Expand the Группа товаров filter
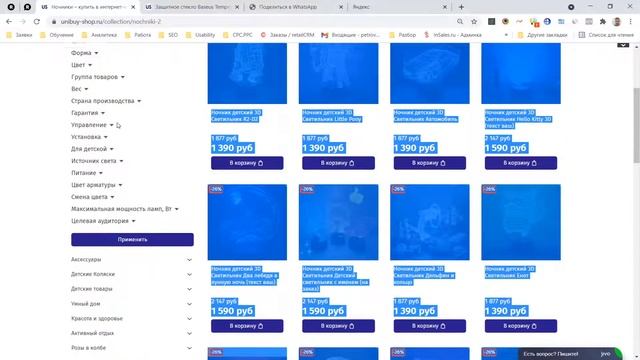The image size is (640, 360). coord(98,77)
